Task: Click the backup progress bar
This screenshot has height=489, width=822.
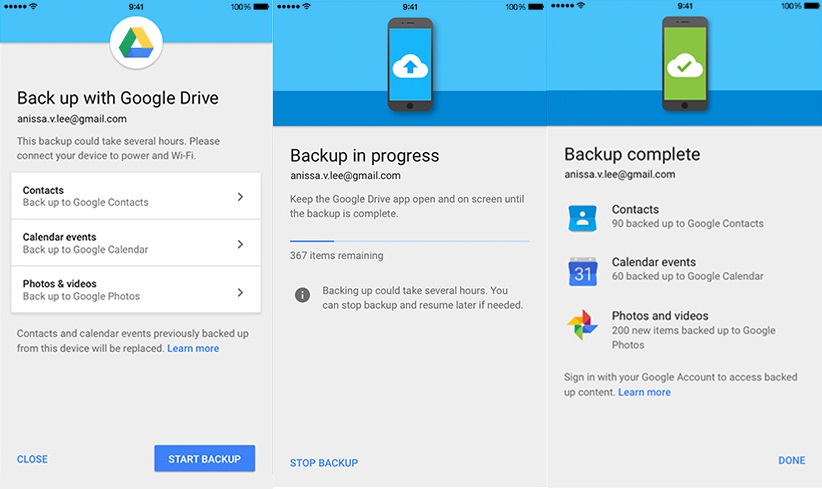Action: [410, 241]
